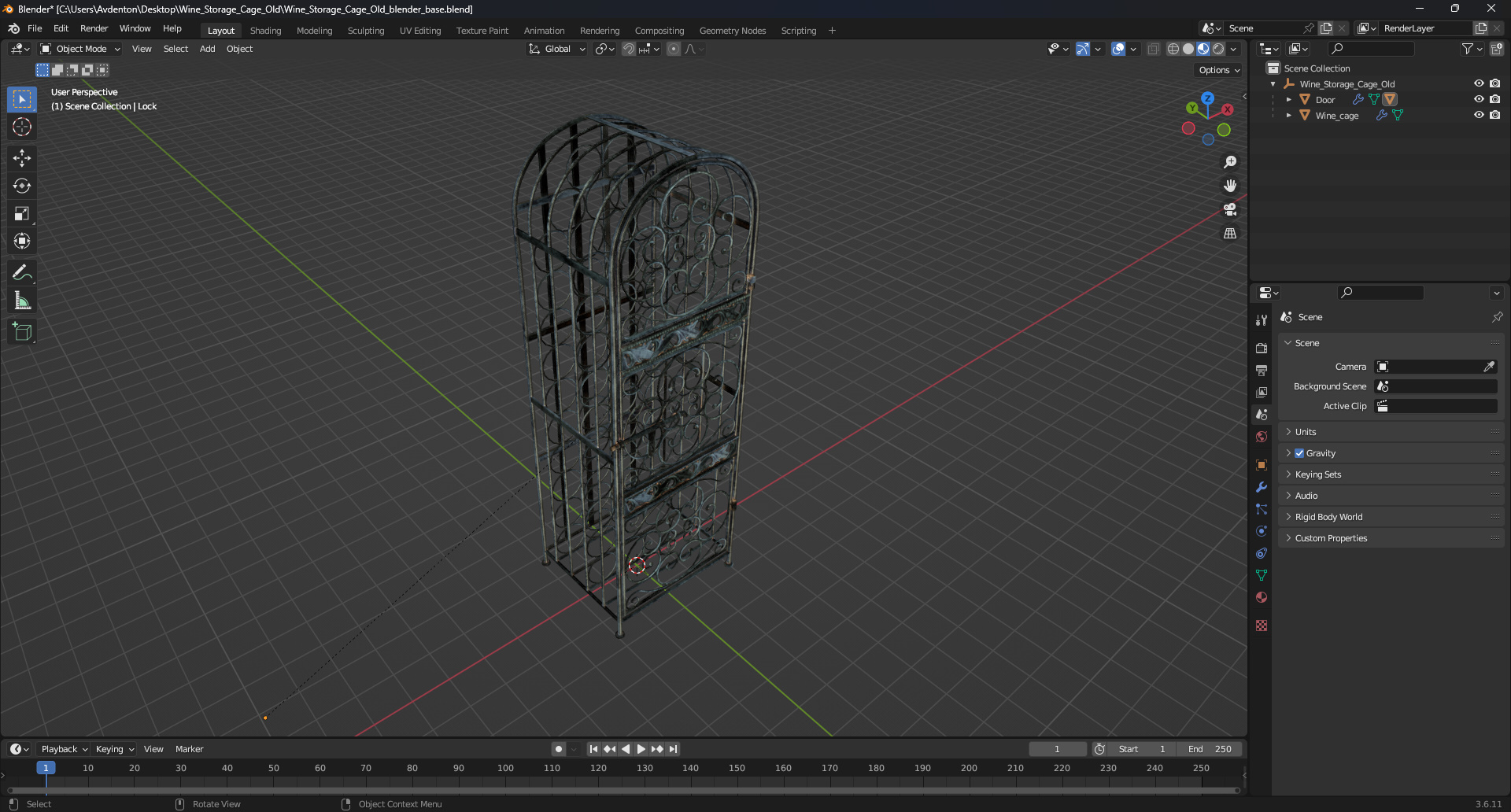Viewport: 1511px width, 812px height.
Task: Click the current frame number field
Action: [1057, 749]
